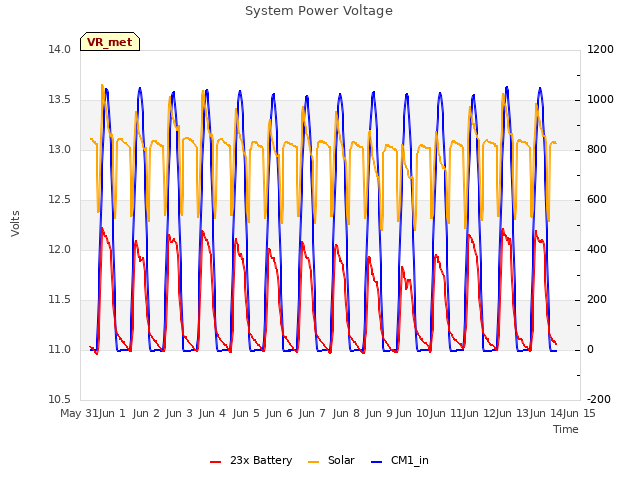Click the orange Solar legend swatch
This screenshot has width=640, height=480.
tap(313, 462)
